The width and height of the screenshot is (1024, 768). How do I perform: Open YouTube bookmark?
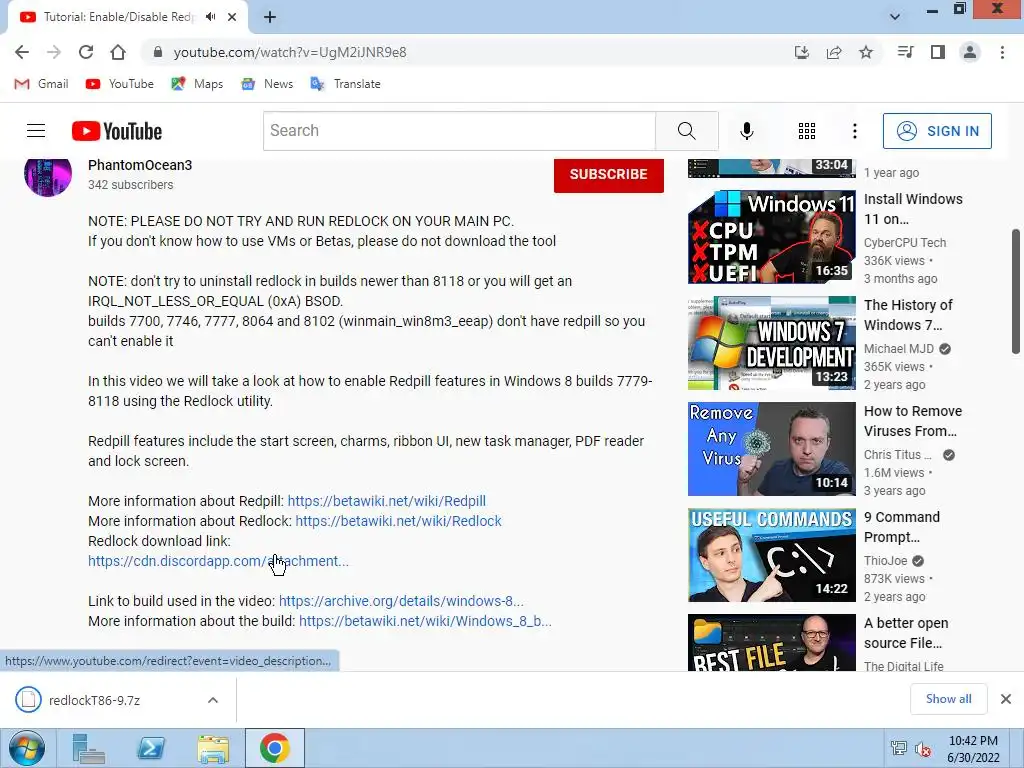pos(120,84)
